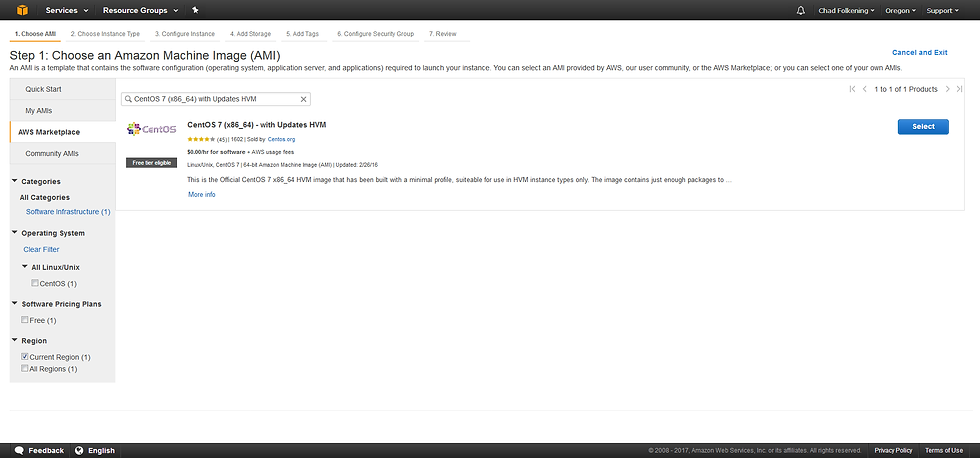Click into the AMI search input field
This screenshot has width=980, height=458.
216,99
